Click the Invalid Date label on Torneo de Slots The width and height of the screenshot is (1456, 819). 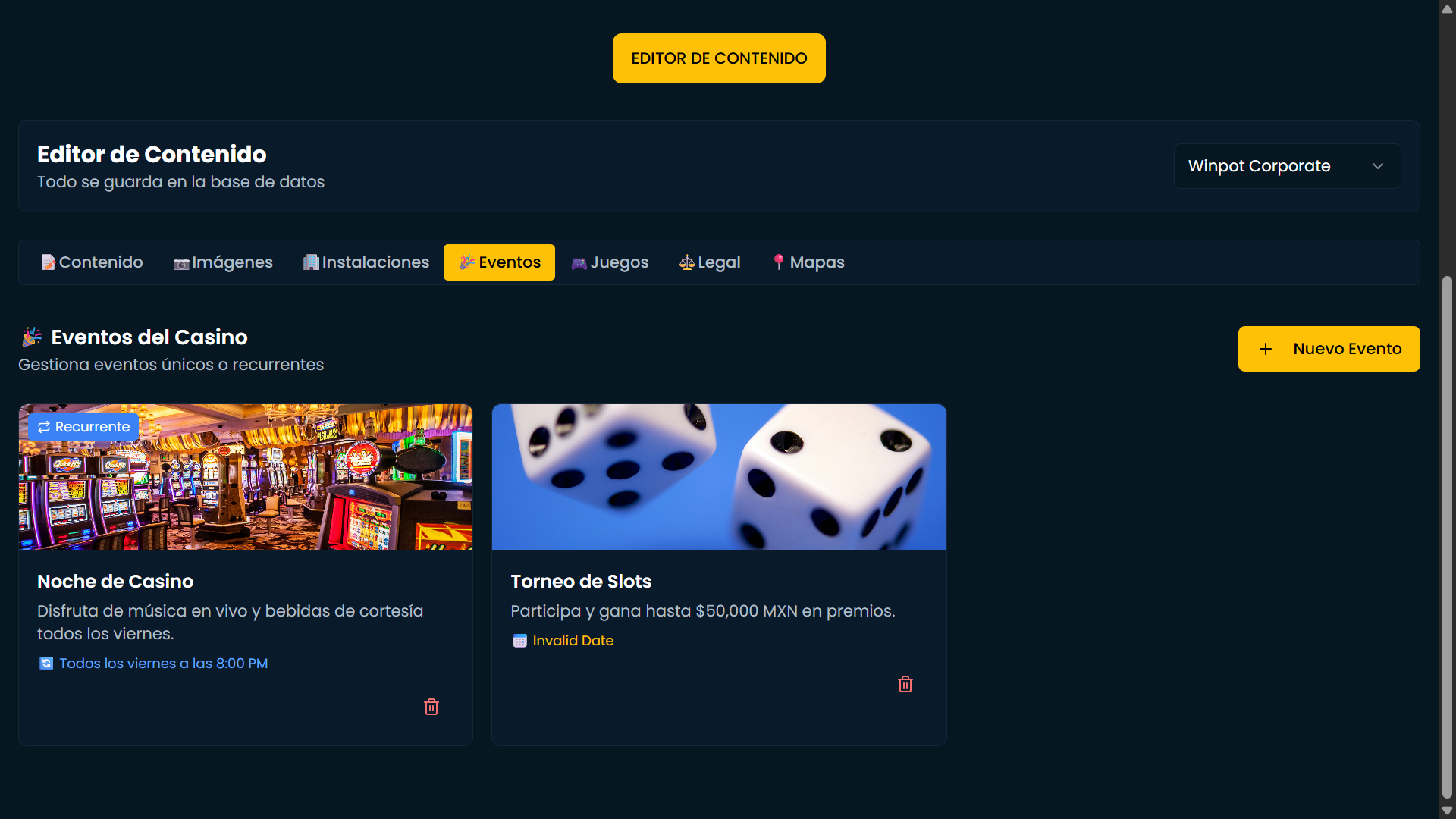tap(573, 641)
